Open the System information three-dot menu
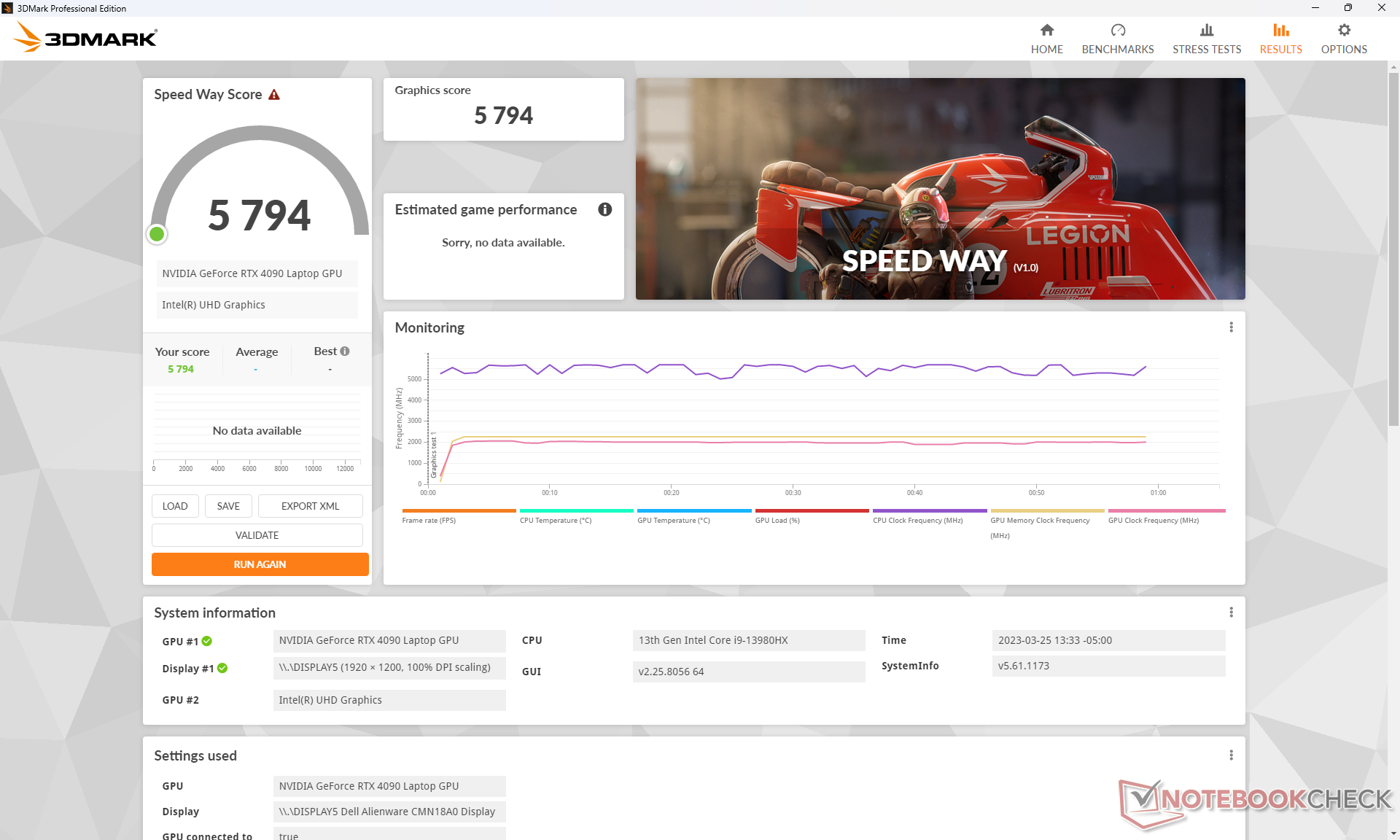 (1231, 612)
